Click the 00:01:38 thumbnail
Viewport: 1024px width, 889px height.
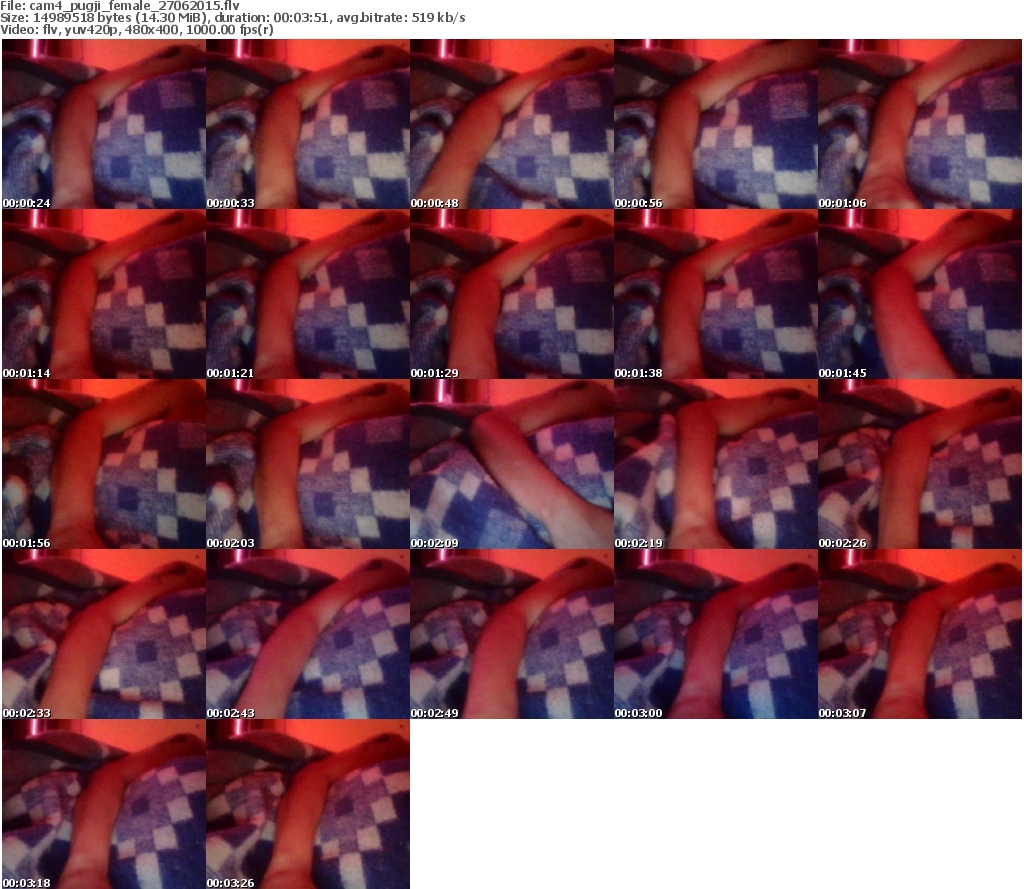point(716,294)
